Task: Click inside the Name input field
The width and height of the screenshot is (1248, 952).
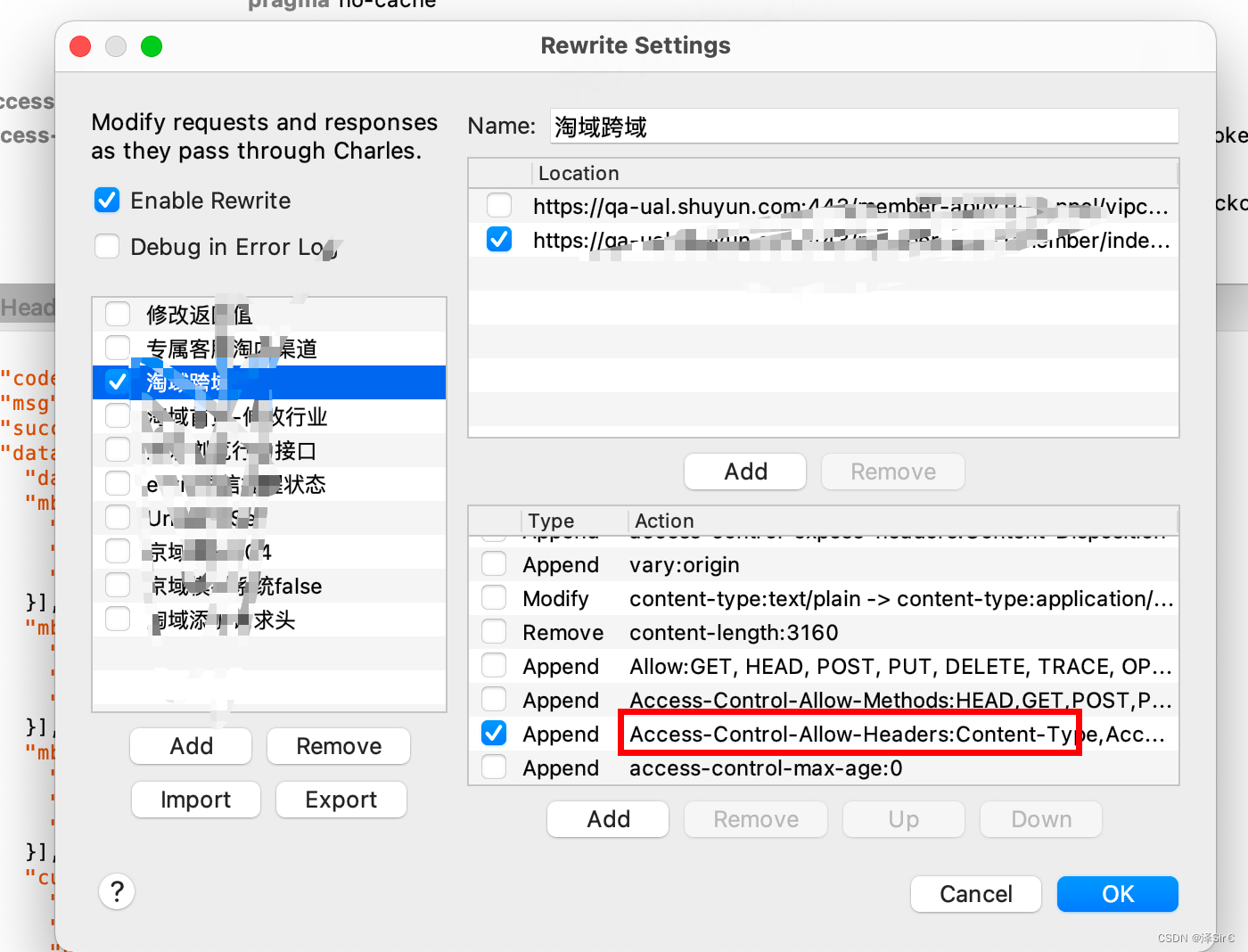Action: pos(863,126)
